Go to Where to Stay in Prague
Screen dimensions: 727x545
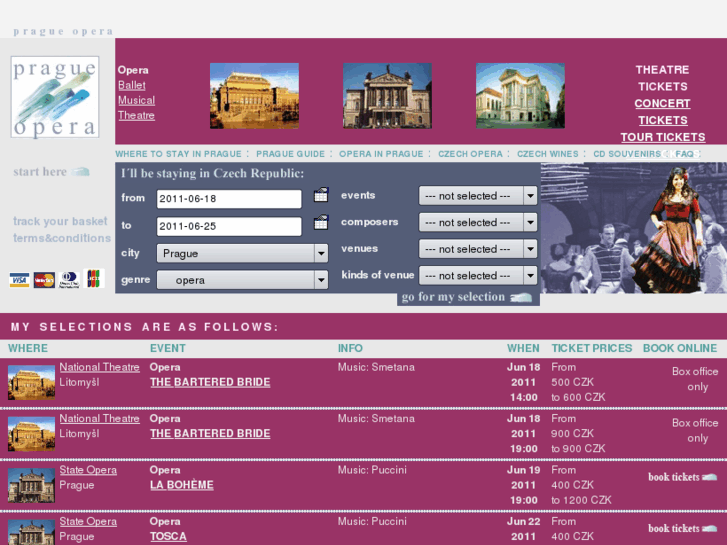(x=179, y=154)
